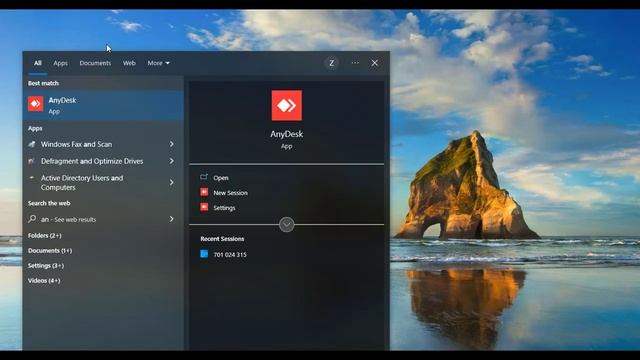Switch to the Web tab
This screenshot has width=640, height=360.
coord(129,63)
